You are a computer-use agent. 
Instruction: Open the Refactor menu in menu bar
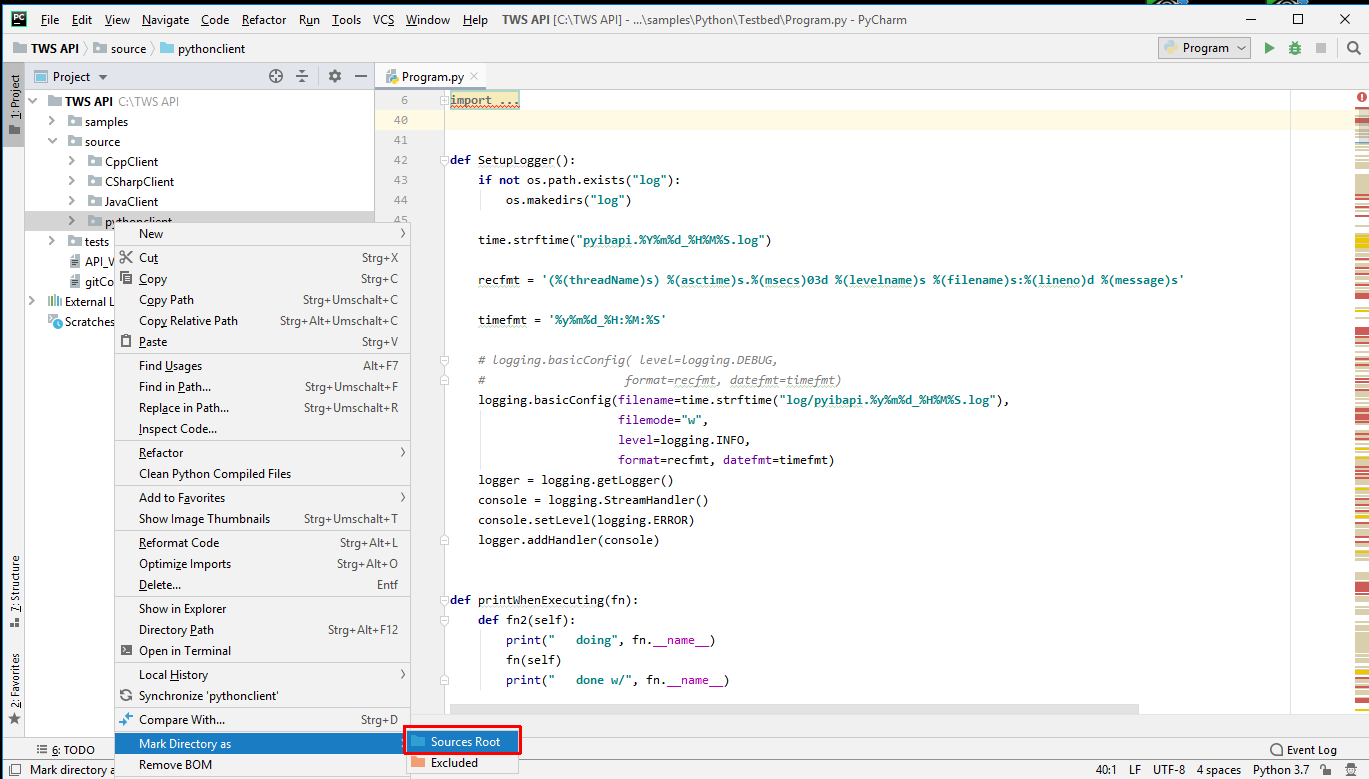click(264, 20)
